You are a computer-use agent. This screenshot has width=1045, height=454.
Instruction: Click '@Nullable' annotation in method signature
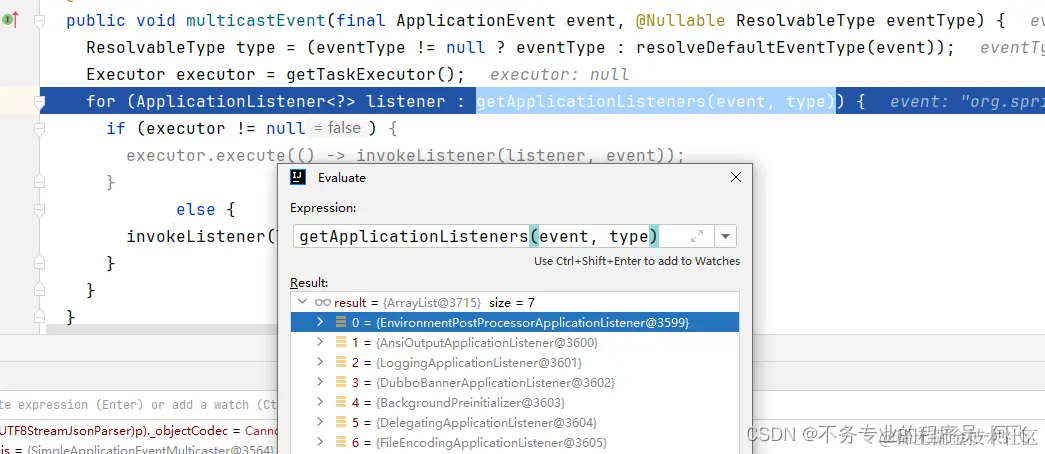[x=680, y=21]
